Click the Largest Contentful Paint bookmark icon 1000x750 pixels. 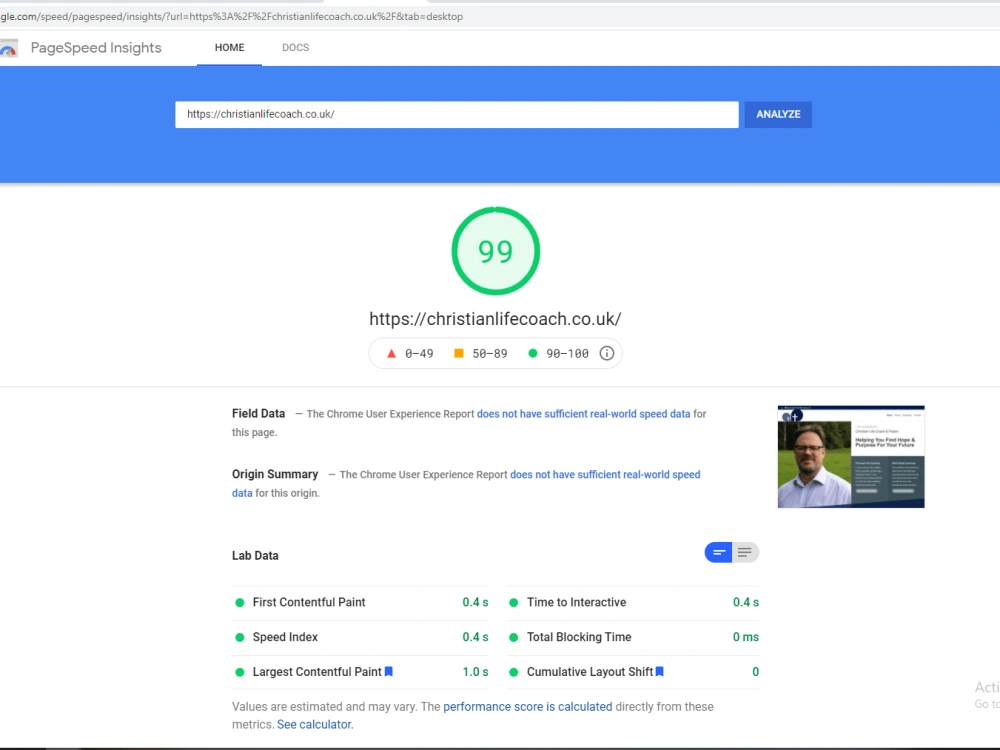pyautogui.click(x=388, y=671)
